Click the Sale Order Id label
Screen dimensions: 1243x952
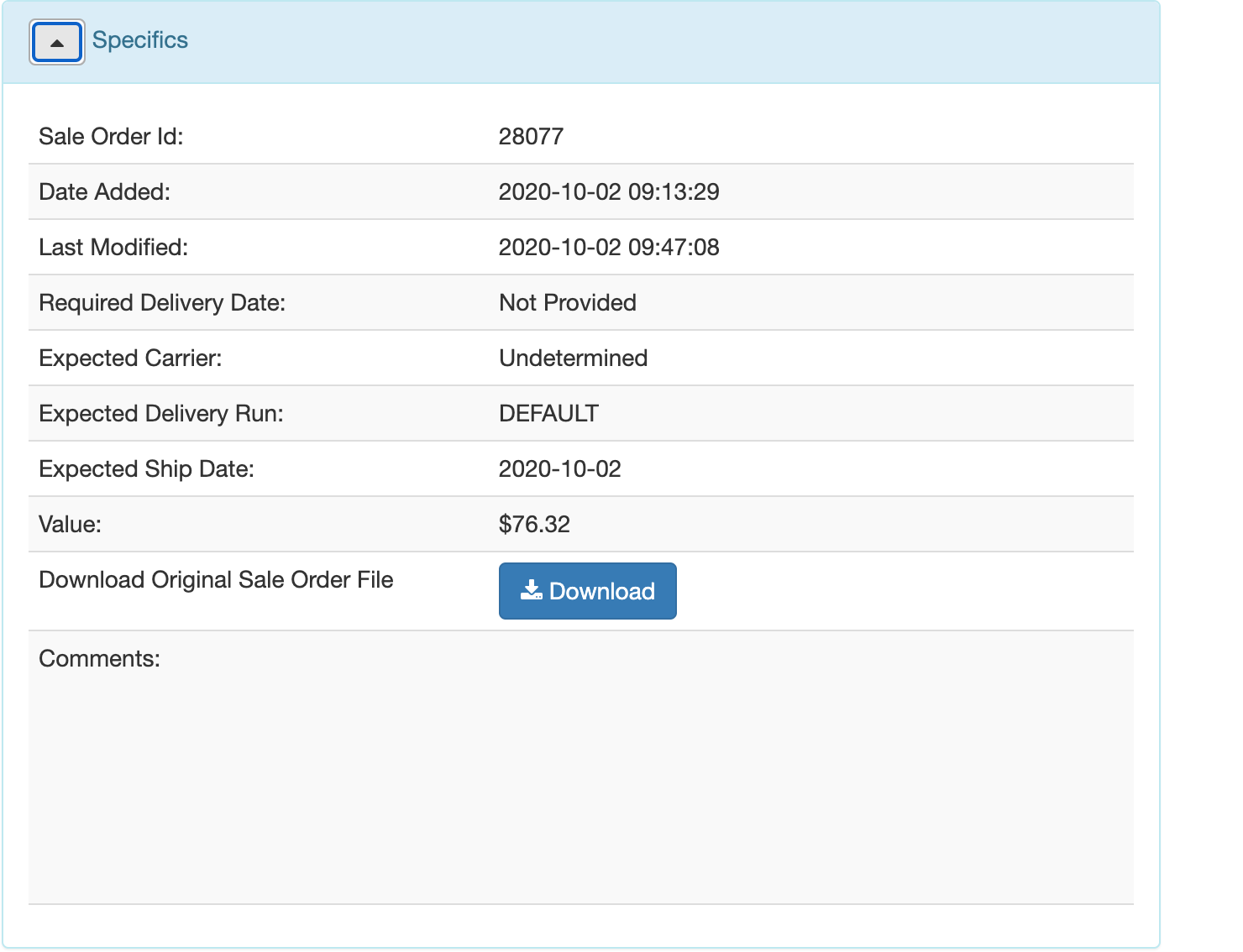click(x=111, y=137)
